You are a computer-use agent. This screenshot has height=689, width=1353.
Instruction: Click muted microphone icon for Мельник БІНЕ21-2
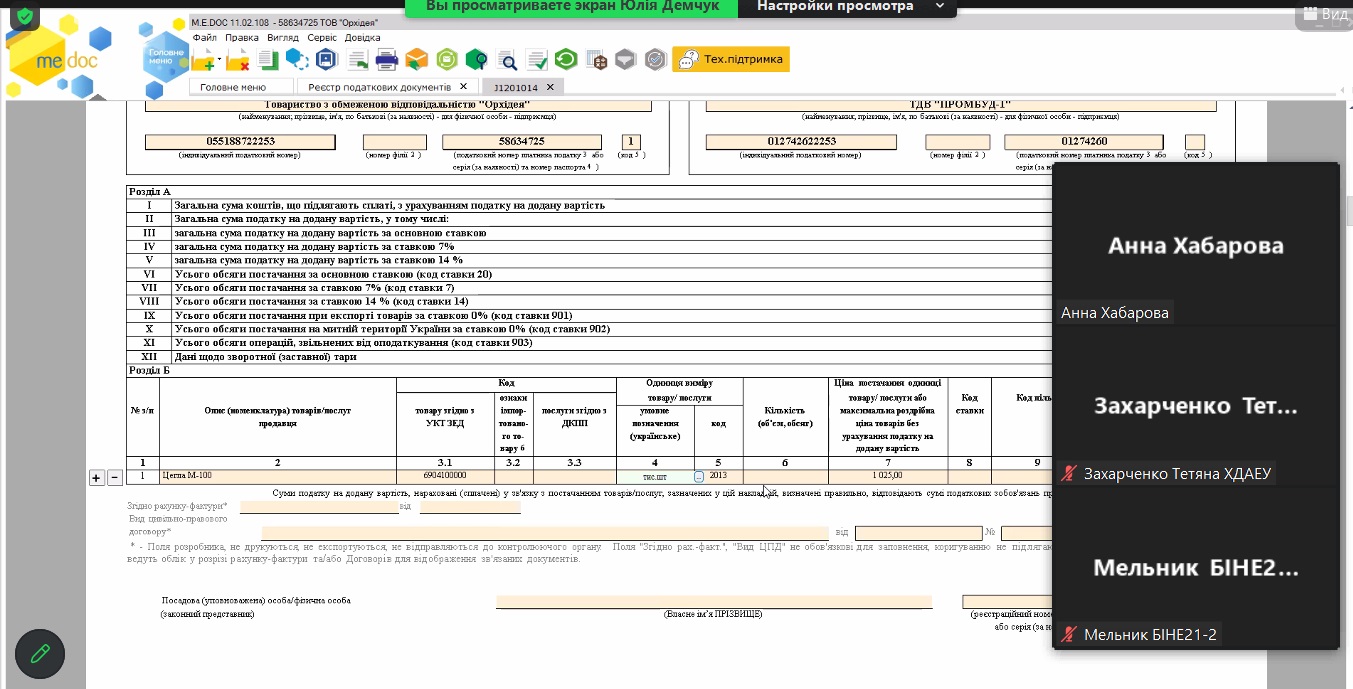(1070, 634)
